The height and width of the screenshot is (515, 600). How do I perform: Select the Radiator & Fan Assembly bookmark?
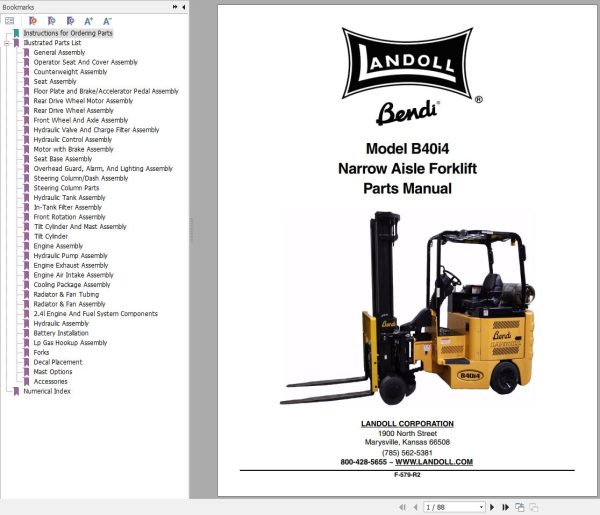click(x=69, y=304)
